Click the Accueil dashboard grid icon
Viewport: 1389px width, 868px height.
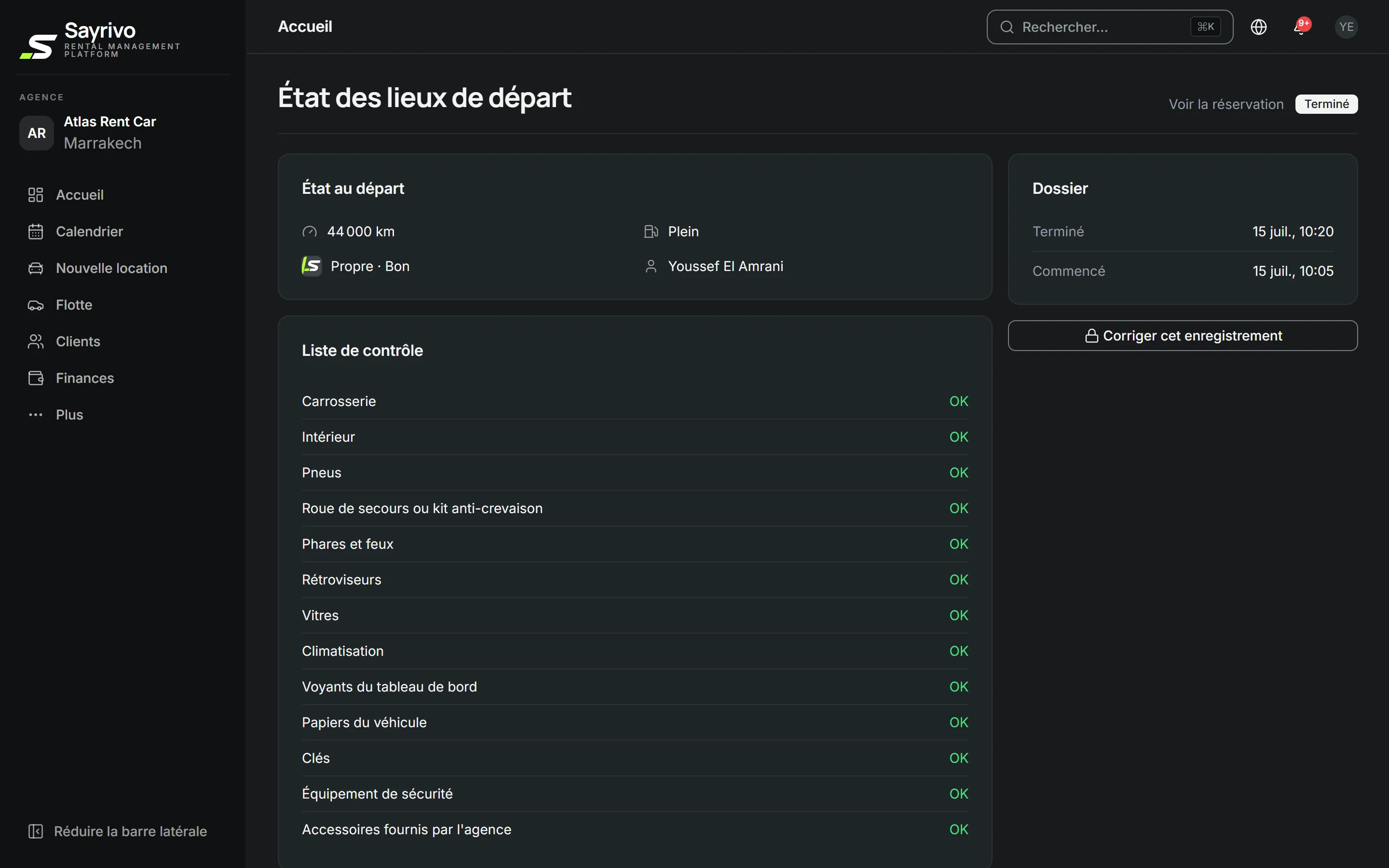coord(36,195)
